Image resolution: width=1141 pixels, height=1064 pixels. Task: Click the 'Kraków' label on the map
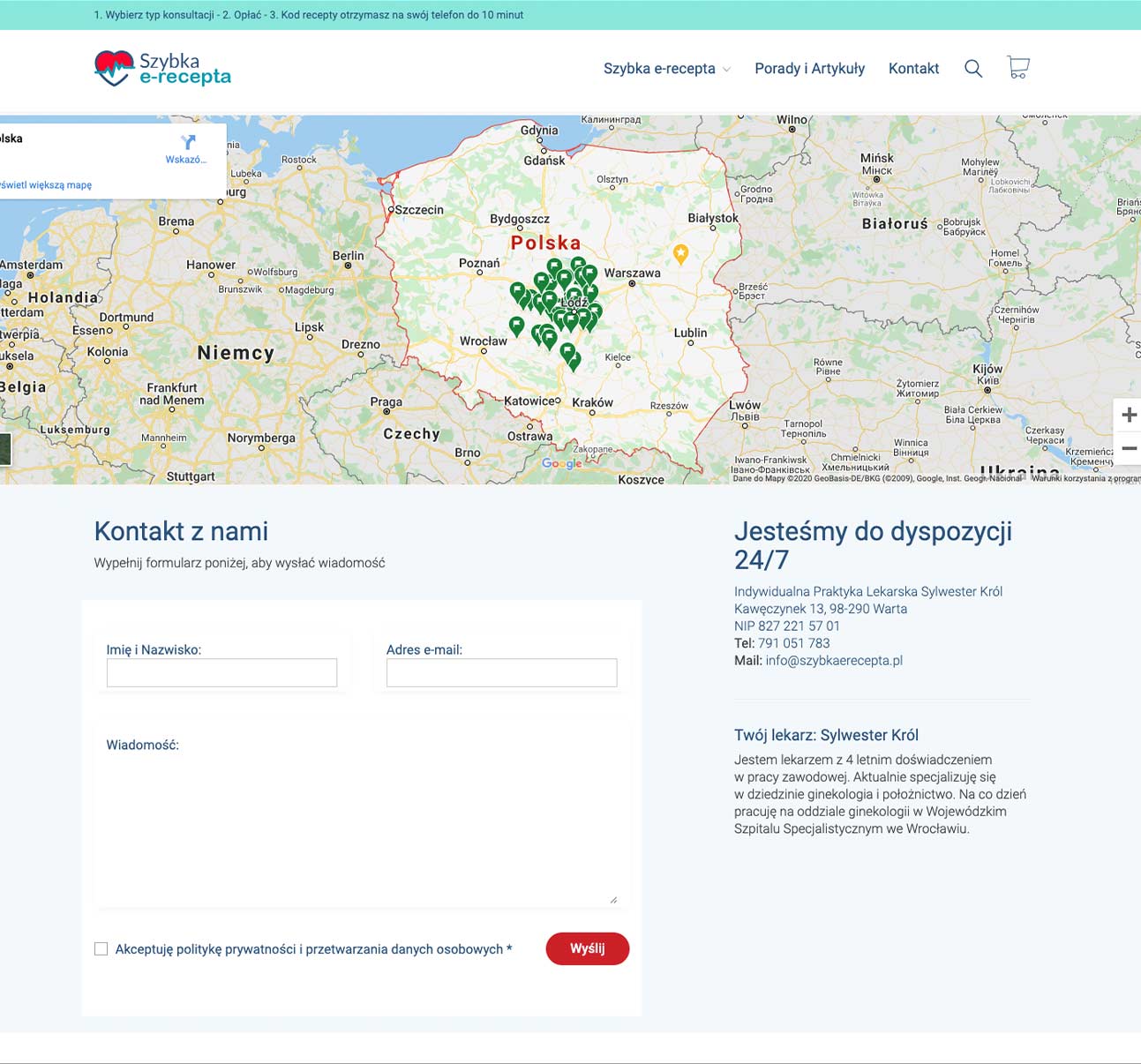point(592,402)
